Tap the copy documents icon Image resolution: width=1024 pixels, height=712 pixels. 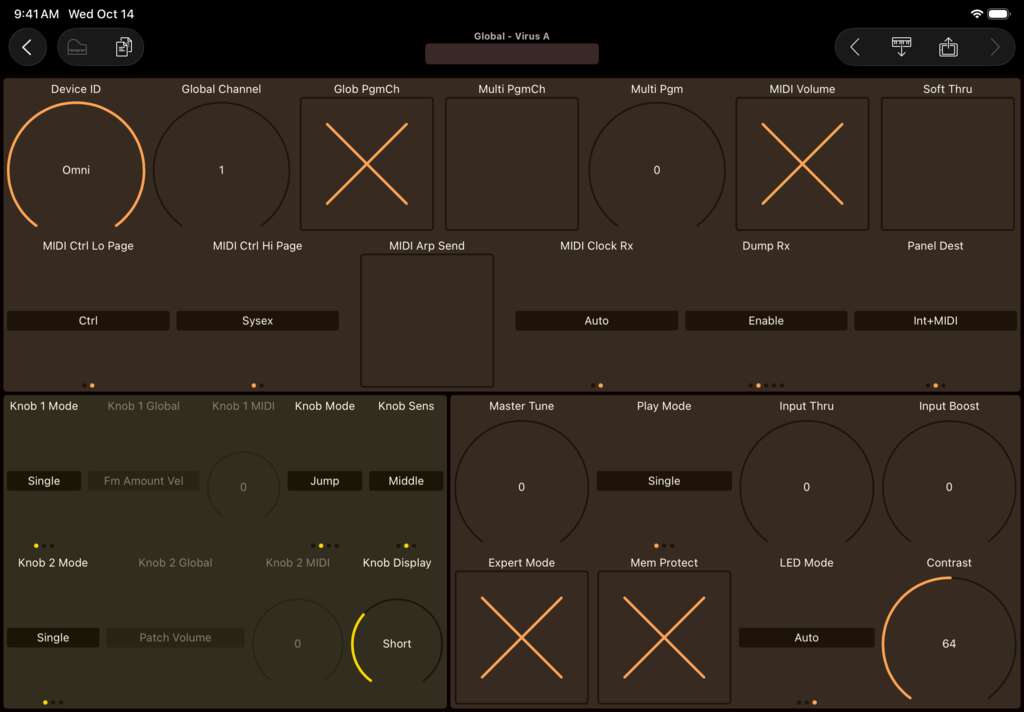point(123,47)
